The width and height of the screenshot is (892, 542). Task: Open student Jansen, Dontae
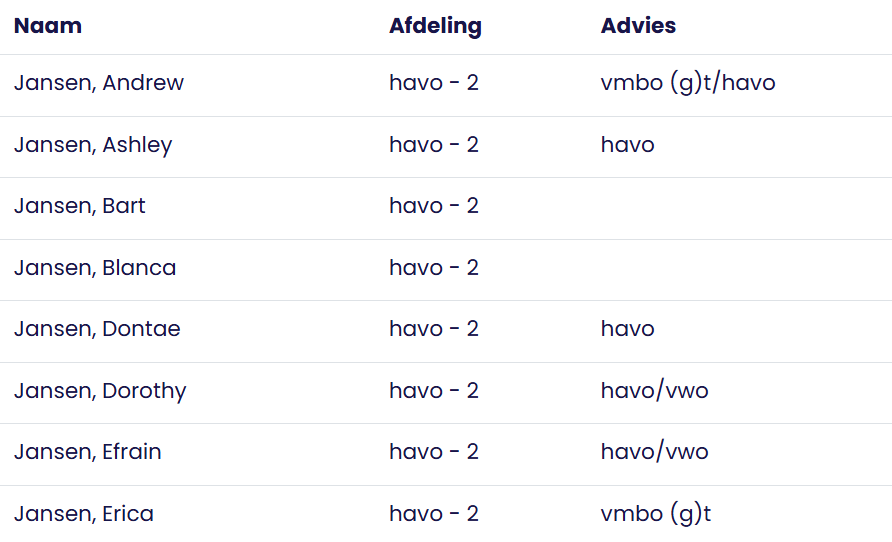97,329
